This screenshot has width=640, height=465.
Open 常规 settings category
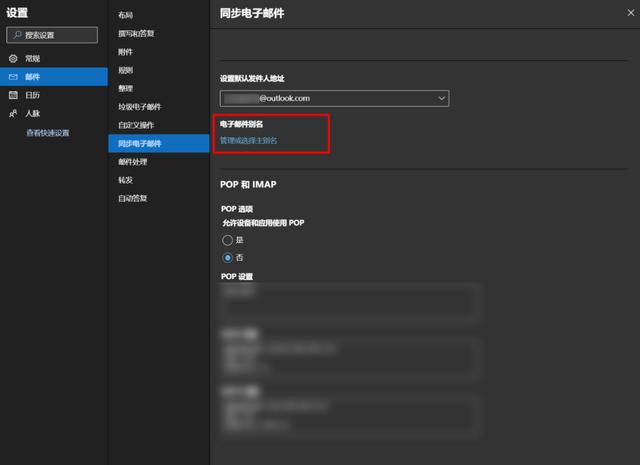pyautogui.click(x=54, y=58)
